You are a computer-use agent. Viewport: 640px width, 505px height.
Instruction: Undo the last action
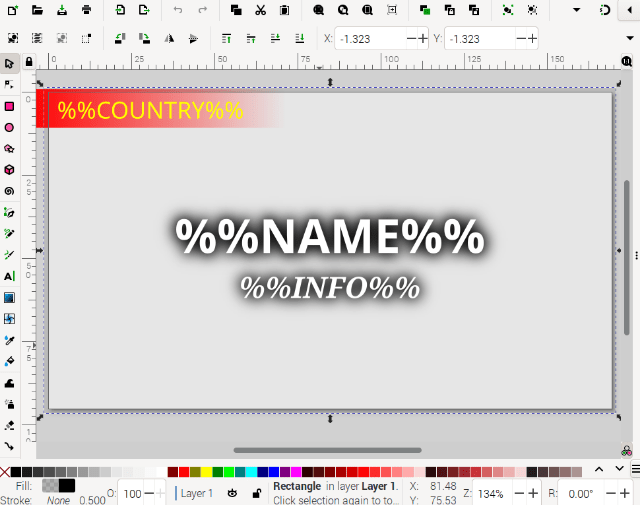tap(178, 10)
